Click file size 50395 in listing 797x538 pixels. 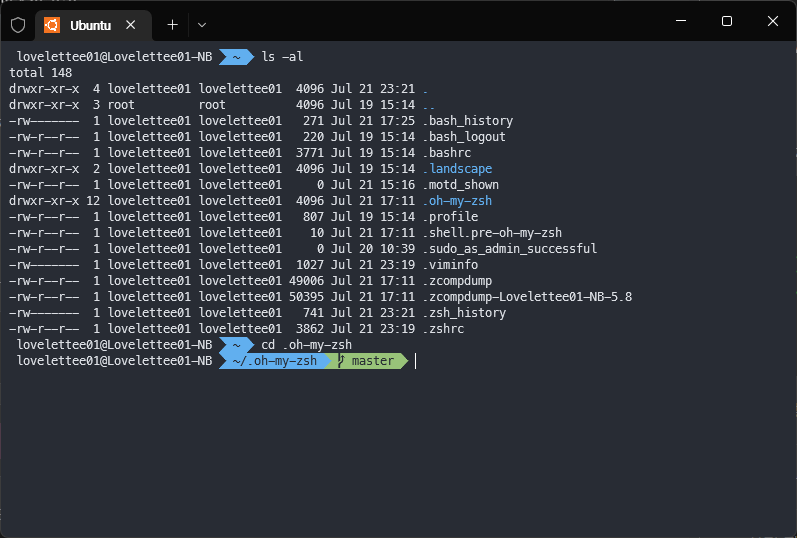[306, 297]
